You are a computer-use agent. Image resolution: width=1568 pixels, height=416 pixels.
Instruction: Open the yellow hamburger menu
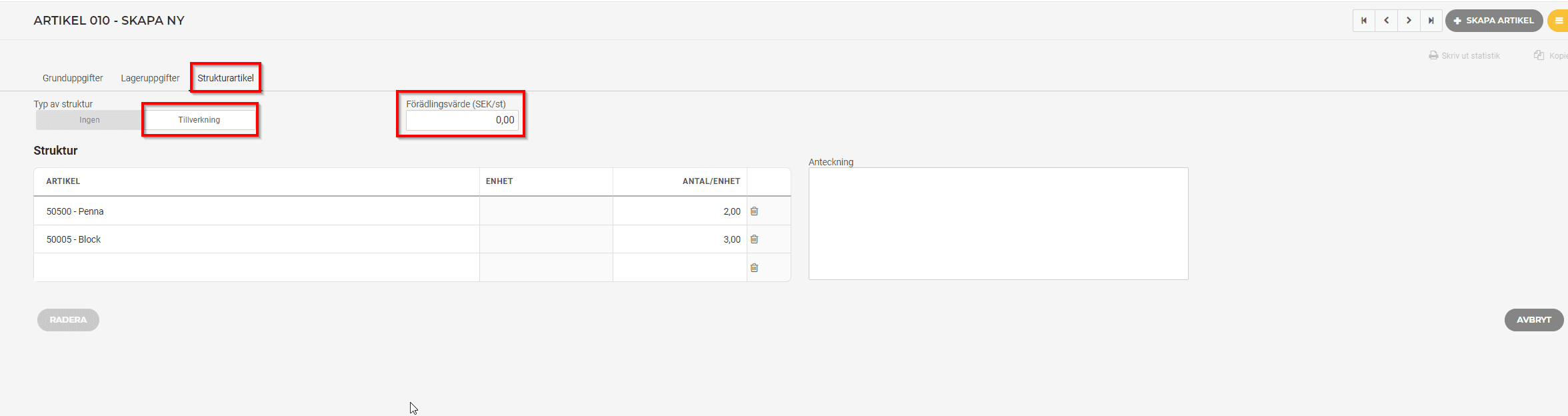(x=1559, y=21)
